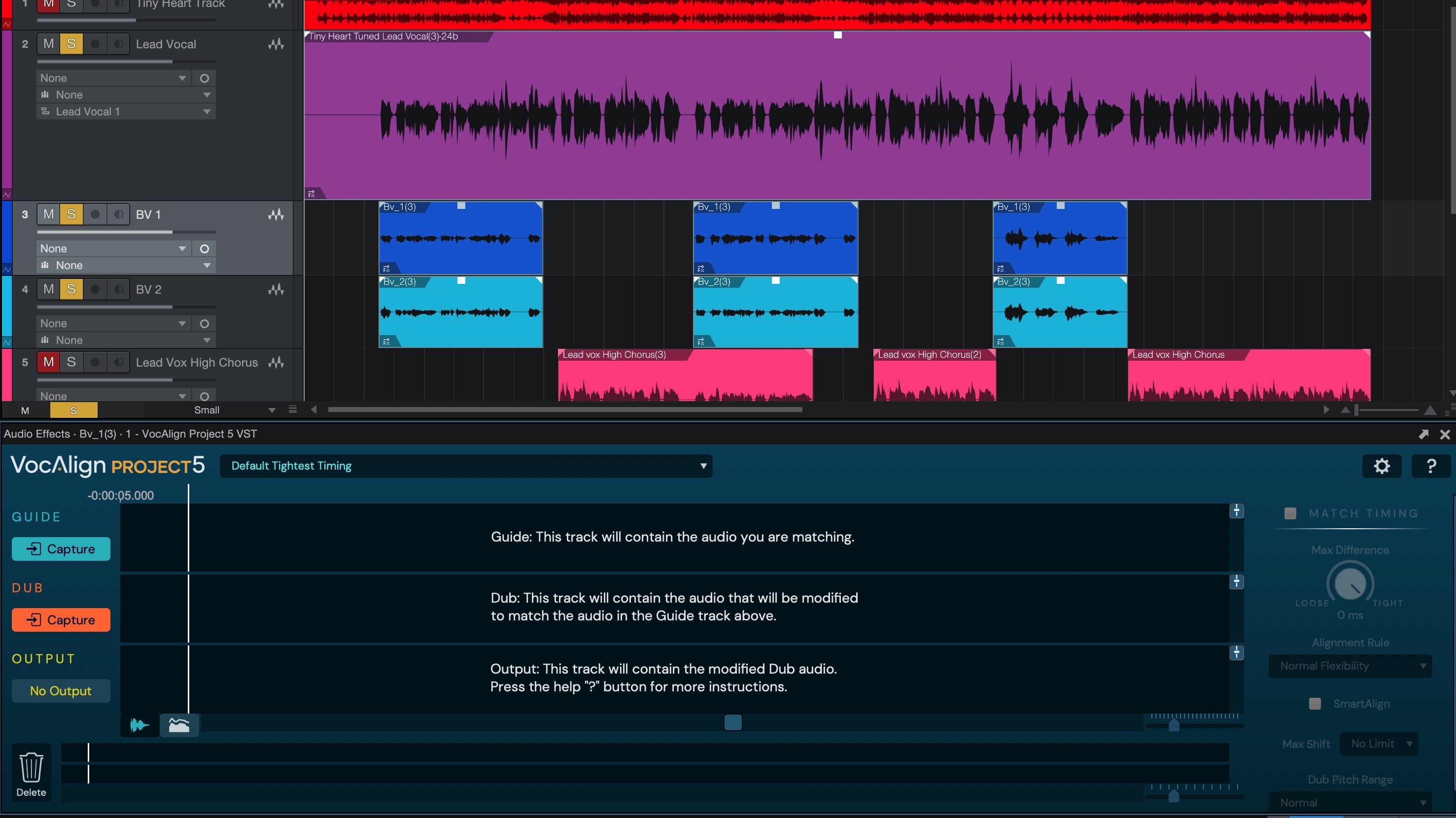Click the Max Difference knob
The width and height of the screenshot is (1456, 818).
(1350, 584)
